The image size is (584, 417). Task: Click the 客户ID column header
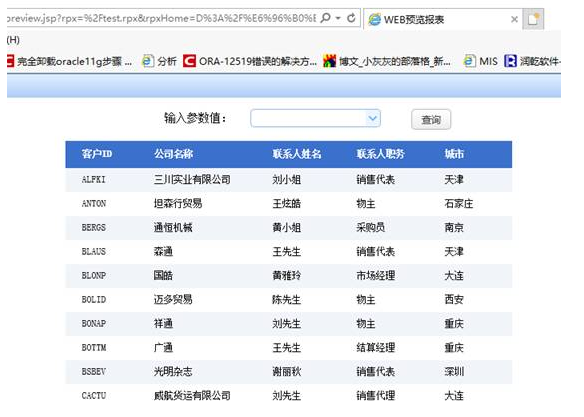click(97, 154)
